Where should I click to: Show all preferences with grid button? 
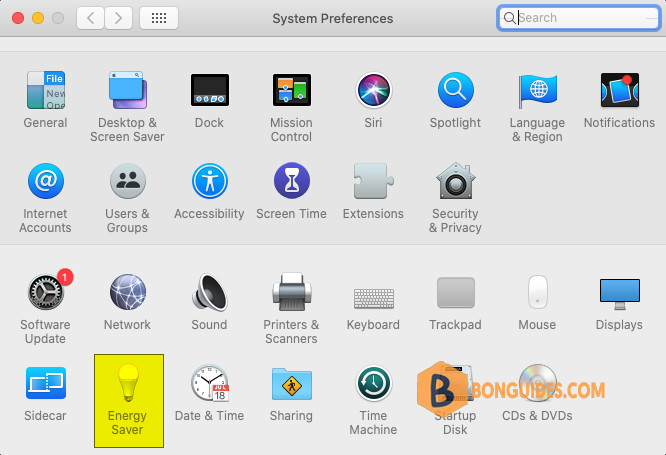point(159,18)
